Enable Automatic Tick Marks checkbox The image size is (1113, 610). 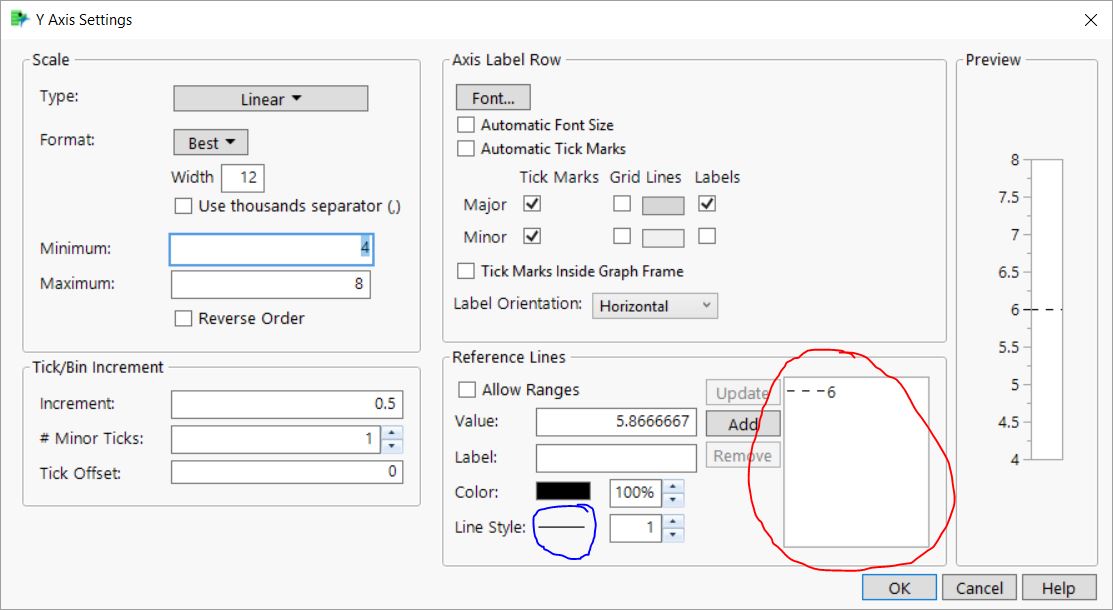click(x=466, y=149)
